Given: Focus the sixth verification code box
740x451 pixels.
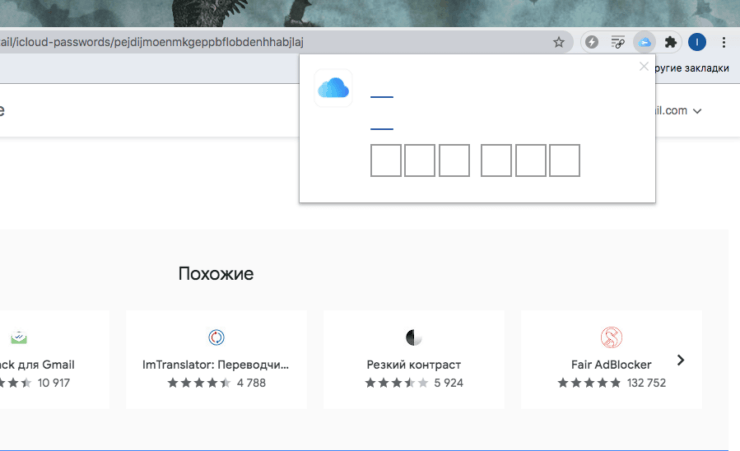Looking at the screenshot, I should click(x=564, y=160).
